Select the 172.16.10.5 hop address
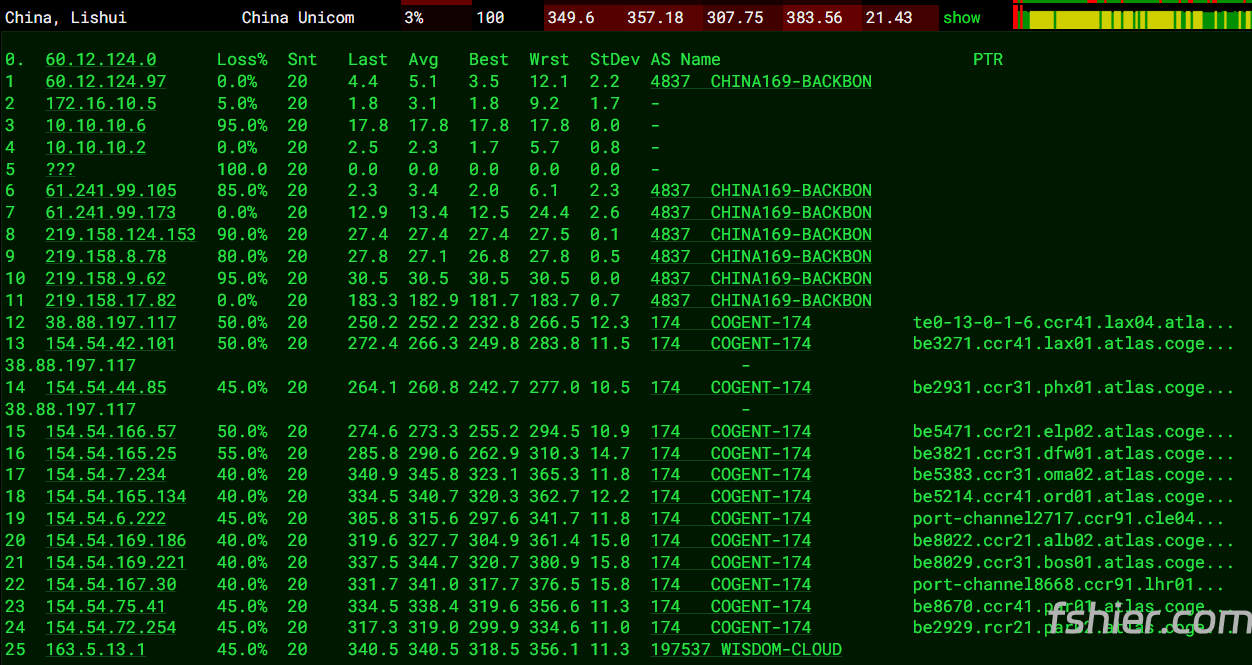The image size is (1252, 665). 100,104
